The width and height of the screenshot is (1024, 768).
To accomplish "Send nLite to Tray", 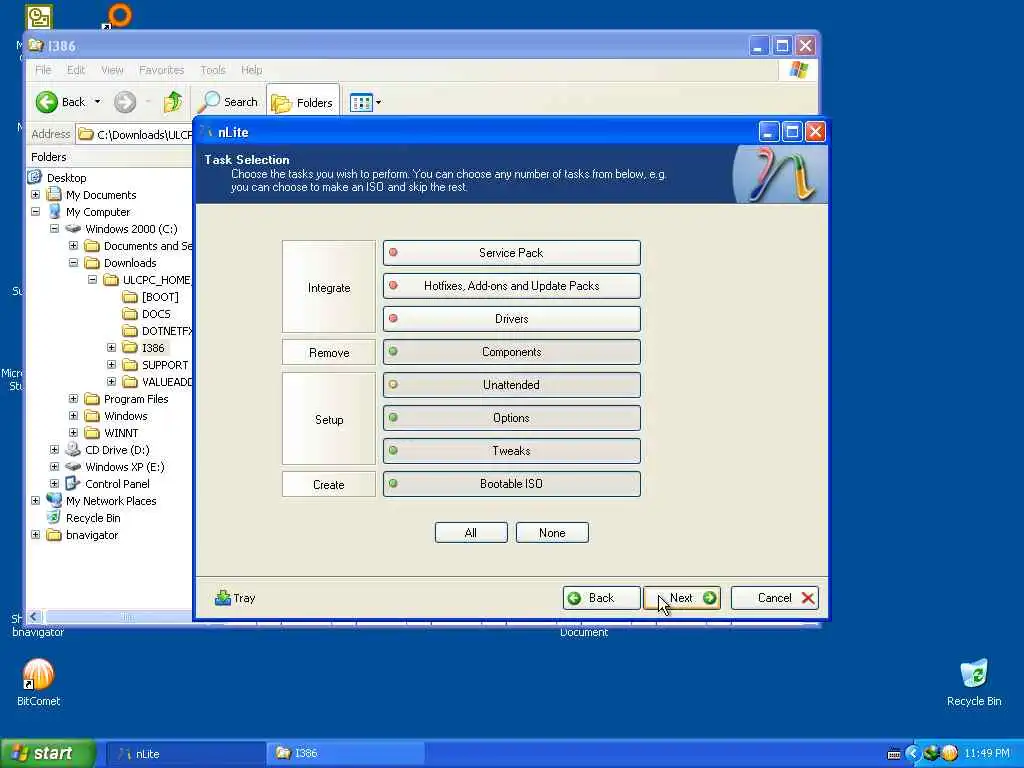I will tap(235, 598).
